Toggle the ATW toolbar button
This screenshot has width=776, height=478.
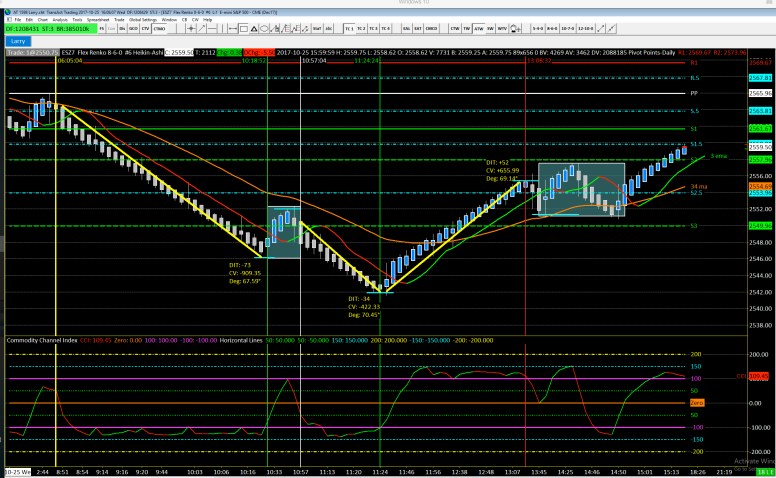point(478,29)
